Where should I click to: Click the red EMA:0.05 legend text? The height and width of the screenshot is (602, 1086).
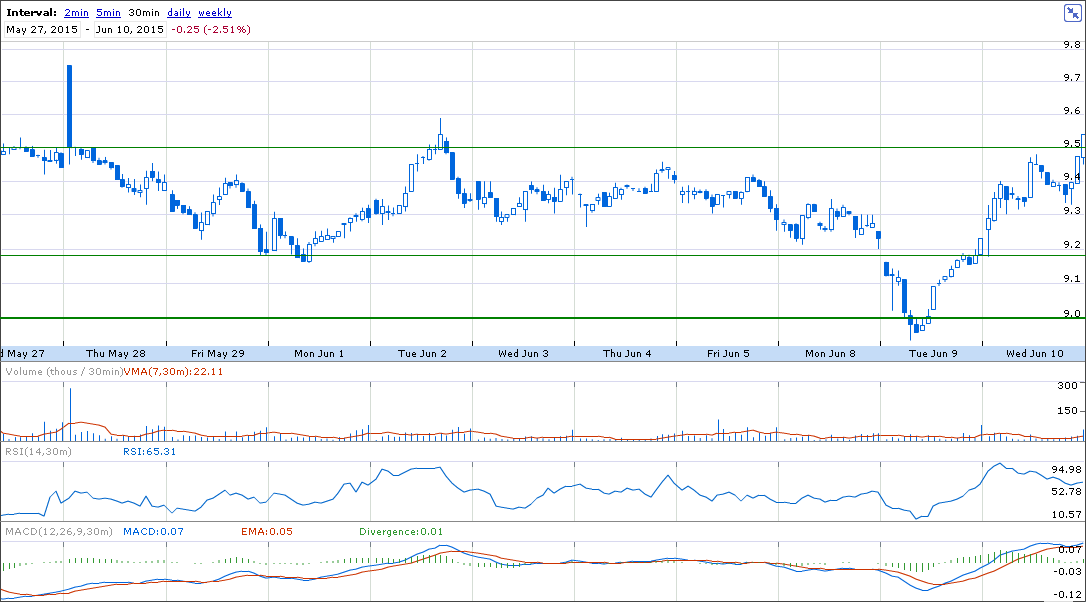click(x=264, y=532)
